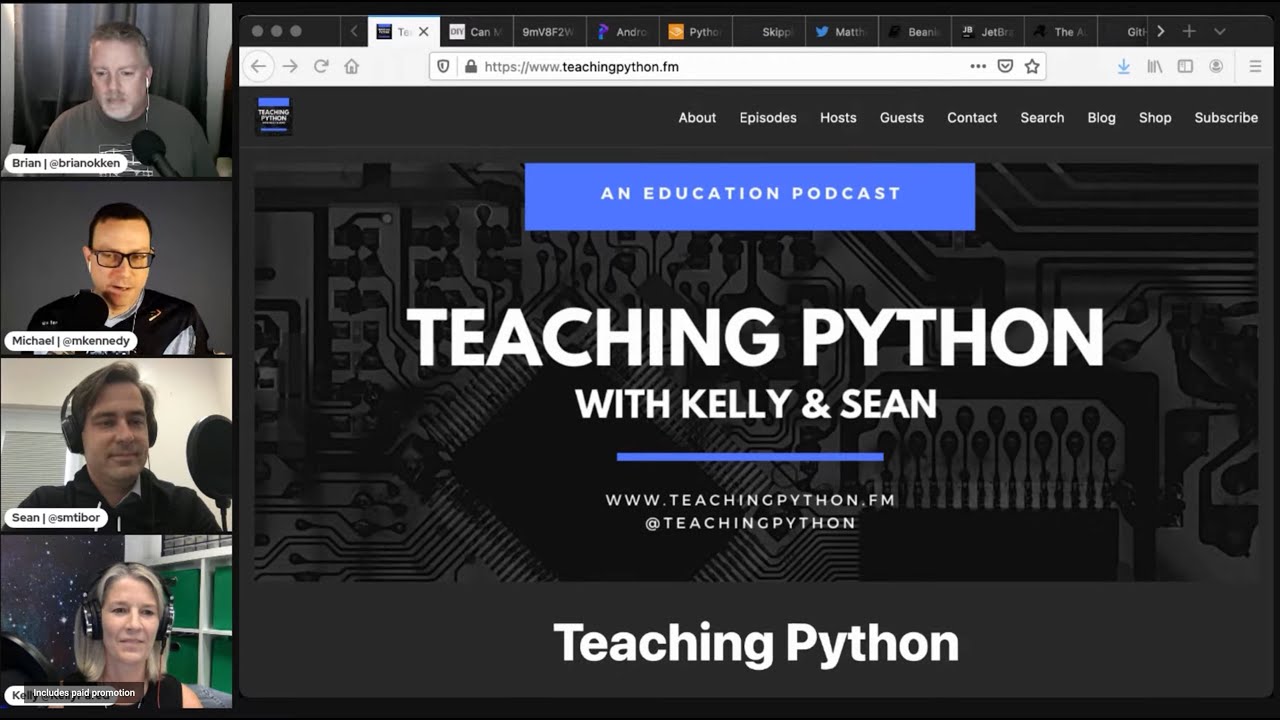Open a new tab with the plus button
The width and height of the screenshot is (1280, 720).
[1189, 31]
